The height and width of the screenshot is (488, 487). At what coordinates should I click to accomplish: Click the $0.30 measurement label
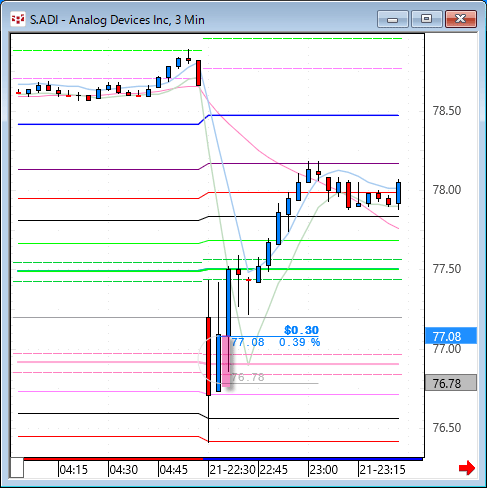(301, 330)
